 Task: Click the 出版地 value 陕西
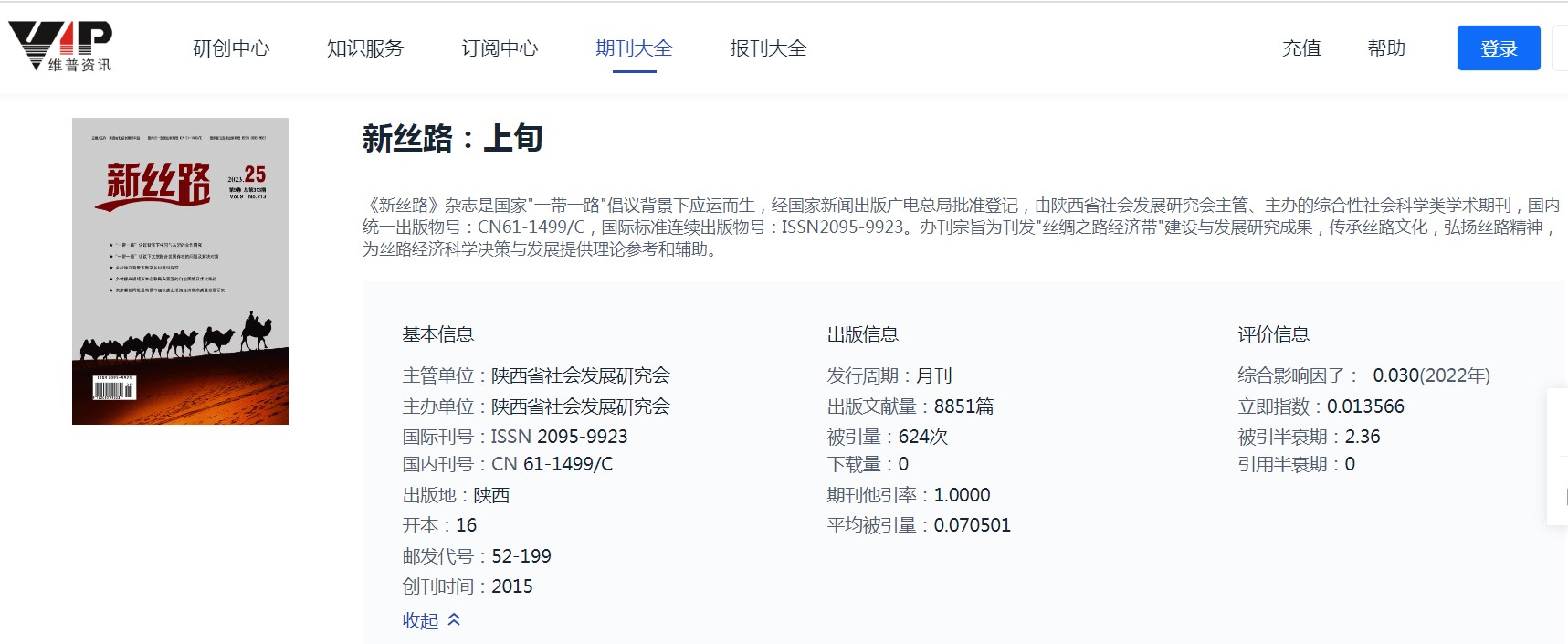tap(491, 495)
